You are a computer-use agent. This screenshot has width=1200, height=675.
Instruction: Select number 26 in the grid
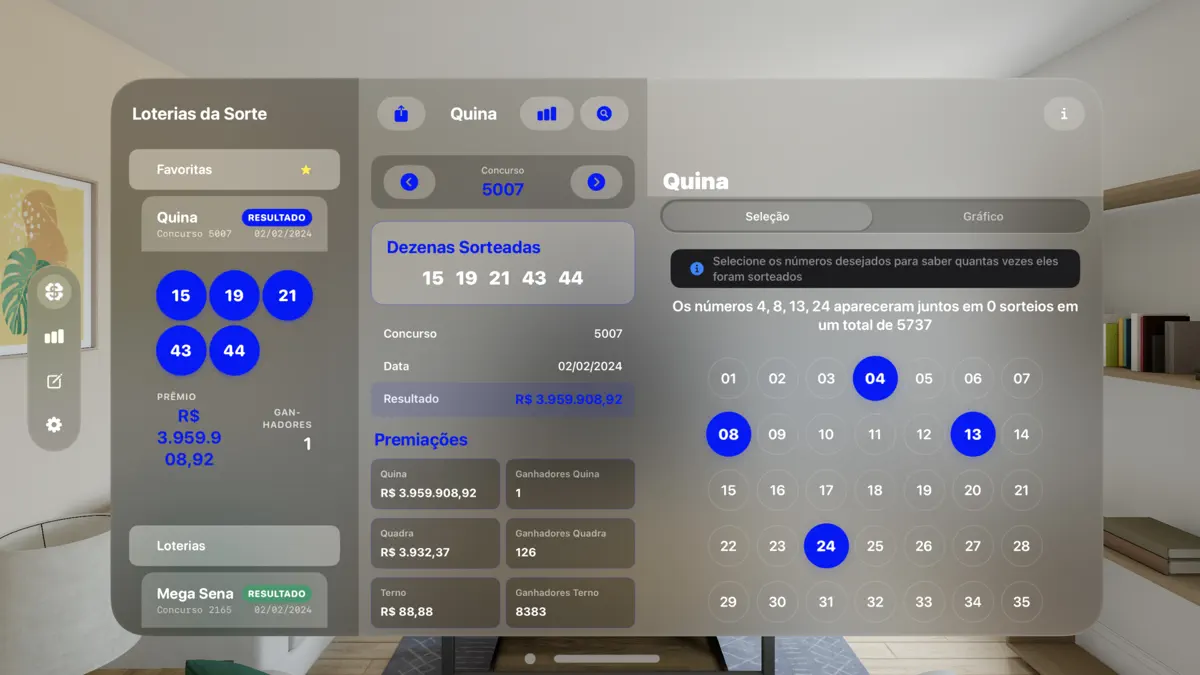pos(924,546)
